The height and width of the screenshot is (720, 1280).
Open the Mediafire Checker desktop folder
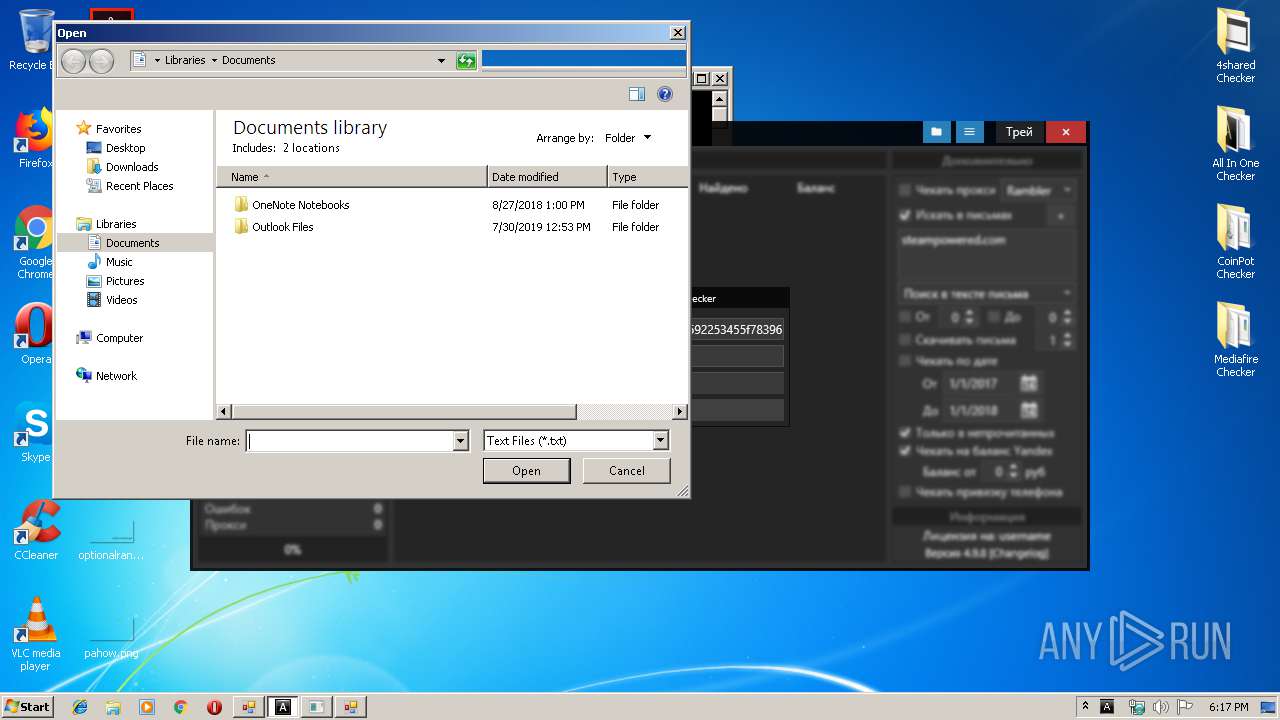[x=1235, y=339]
